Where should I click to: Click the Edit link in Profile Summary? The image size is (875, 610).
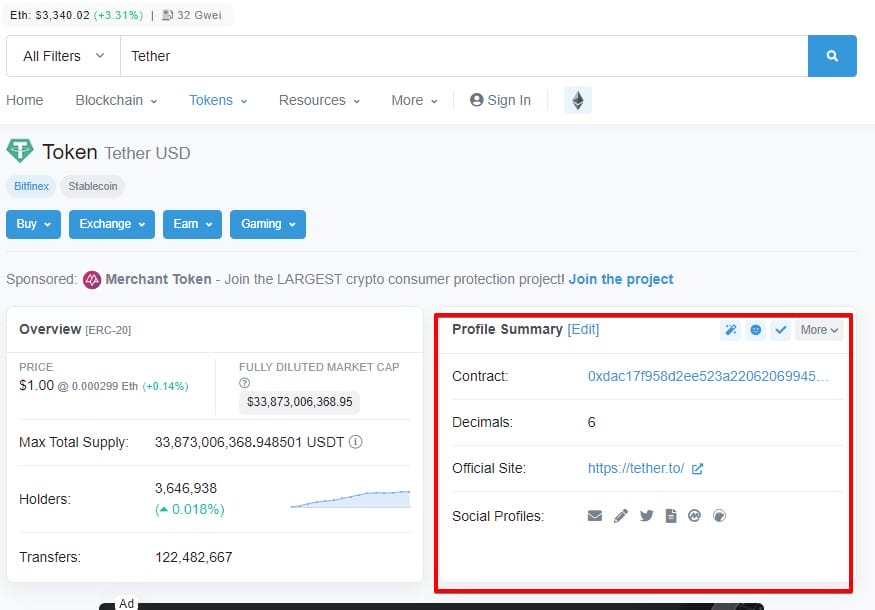583,329
